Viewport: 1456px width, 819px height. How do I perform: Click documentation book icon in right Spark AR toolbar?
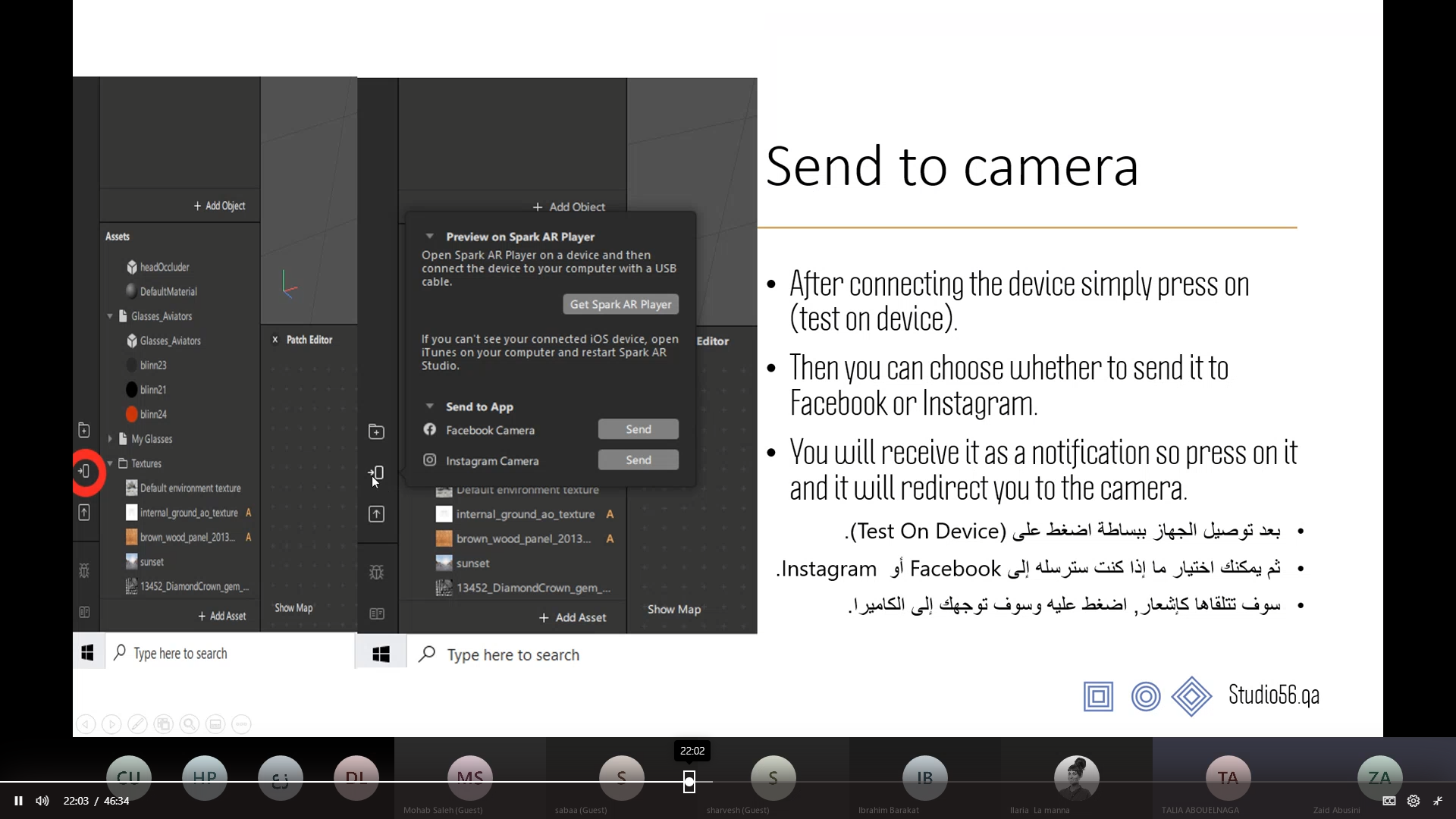(x=376, y=613)
